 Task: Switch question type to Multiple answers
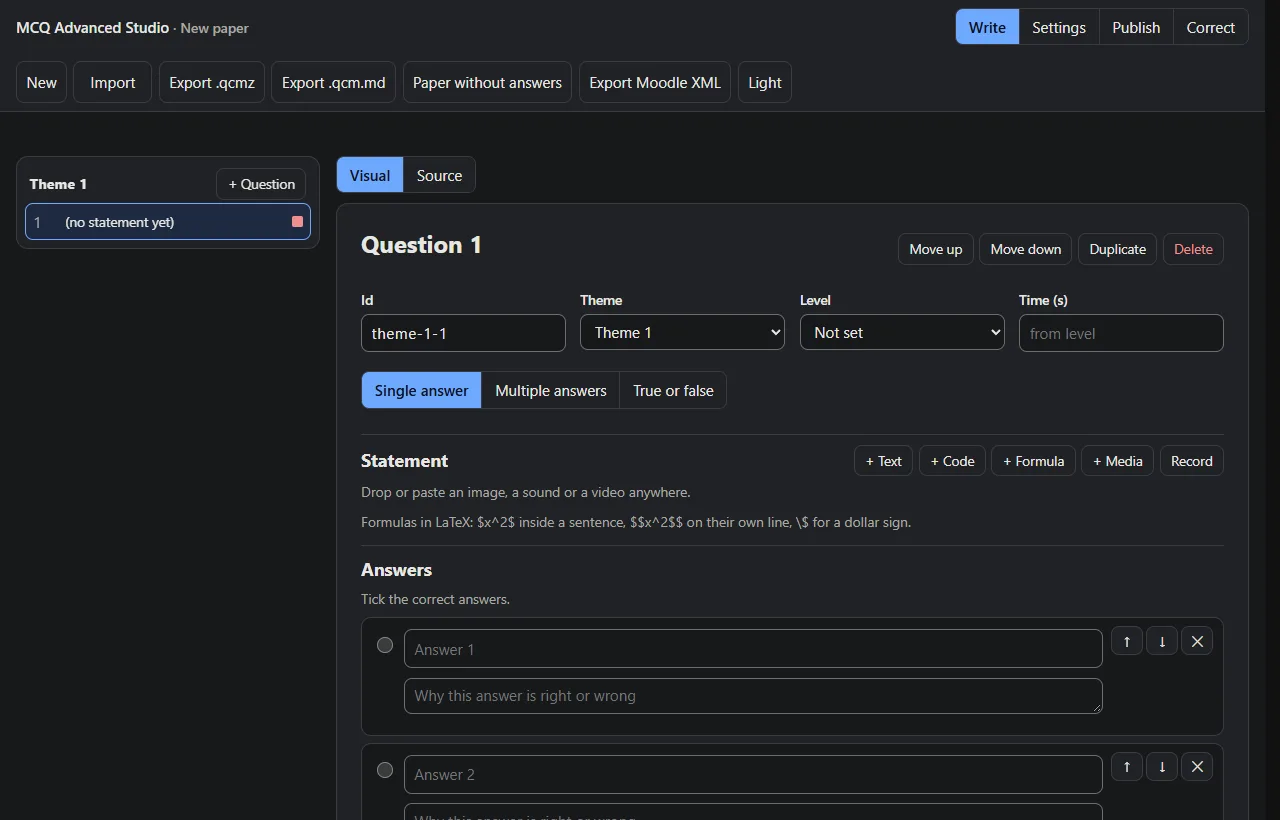coord(551,391)
